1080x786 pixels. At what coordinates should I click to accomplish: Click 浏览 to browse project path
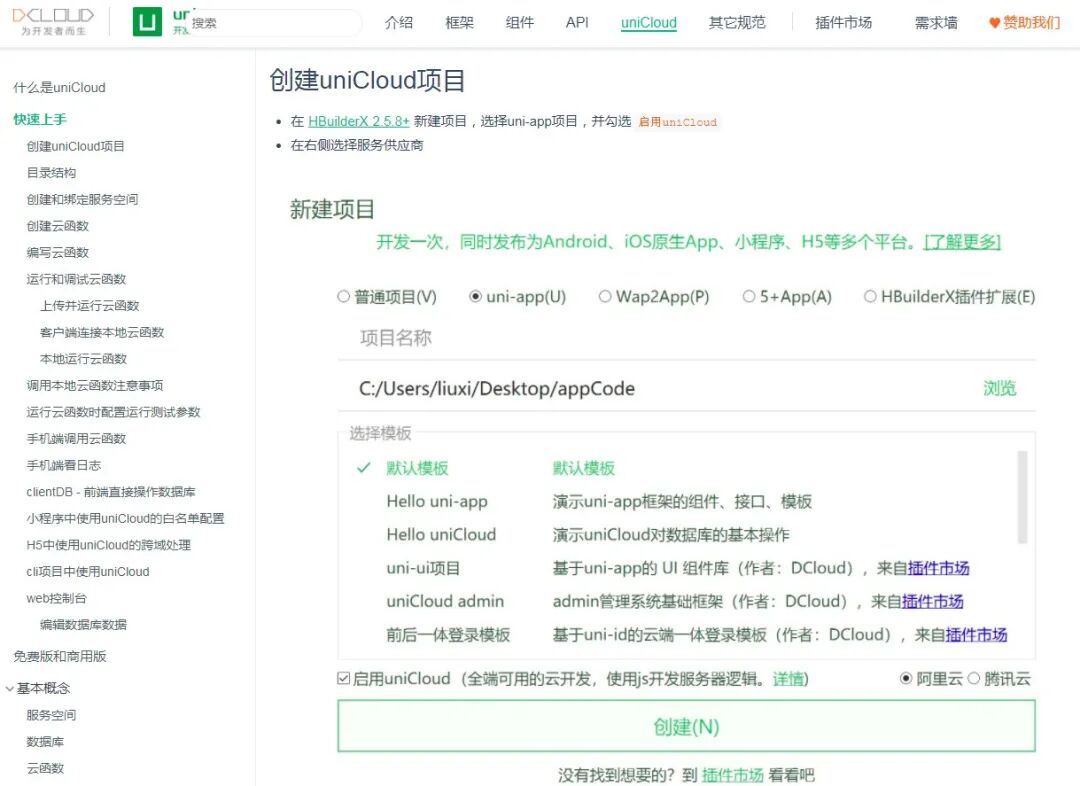[x=999, y=389]
